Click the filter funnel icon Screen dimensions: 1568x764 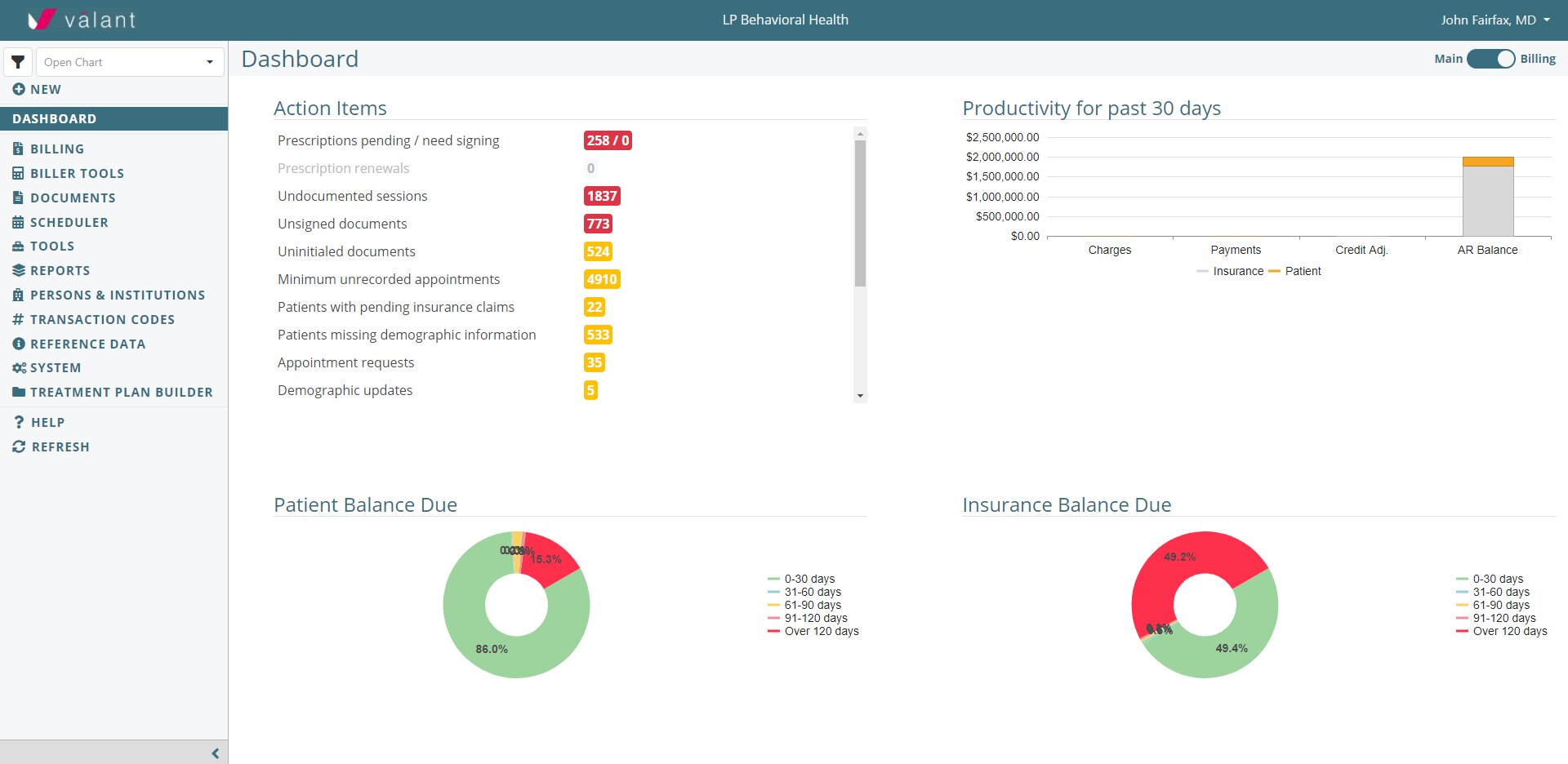(18, 62)
